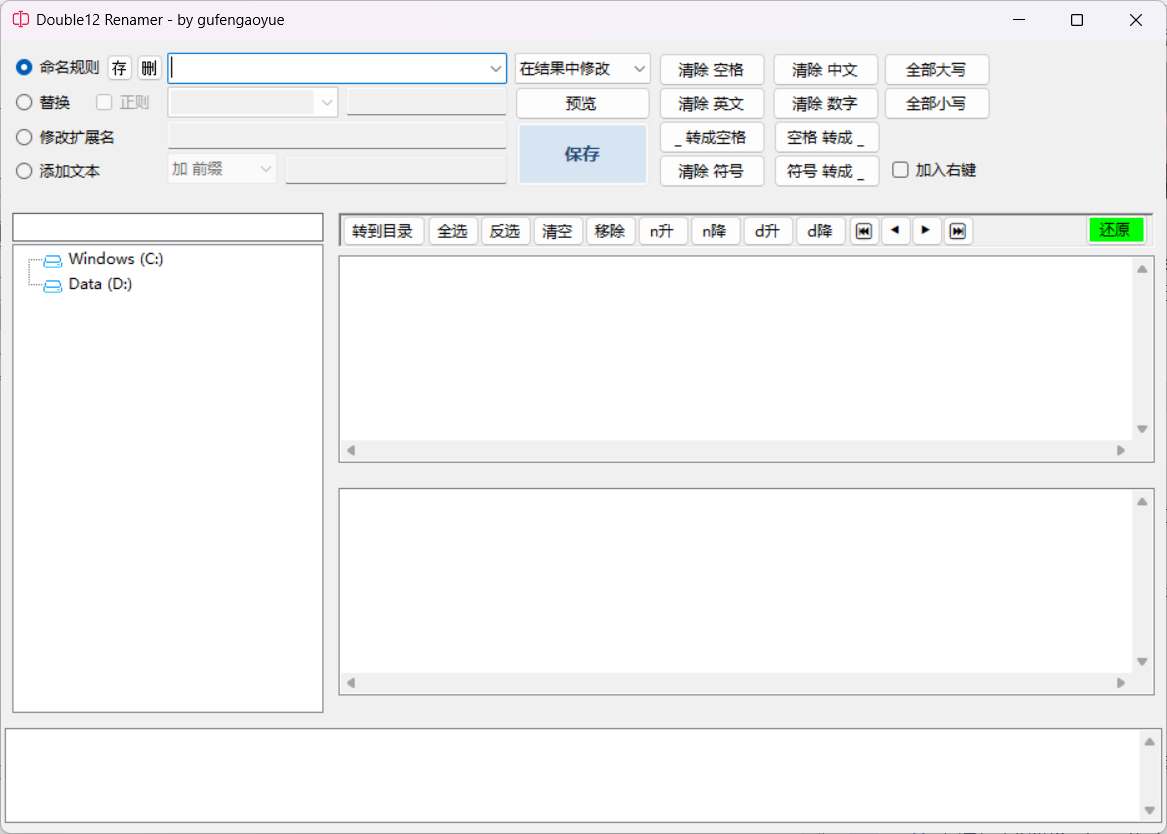Screen dimensions: 1167x834
Task: Select the 替换 radio button
Action: point(25,102)
